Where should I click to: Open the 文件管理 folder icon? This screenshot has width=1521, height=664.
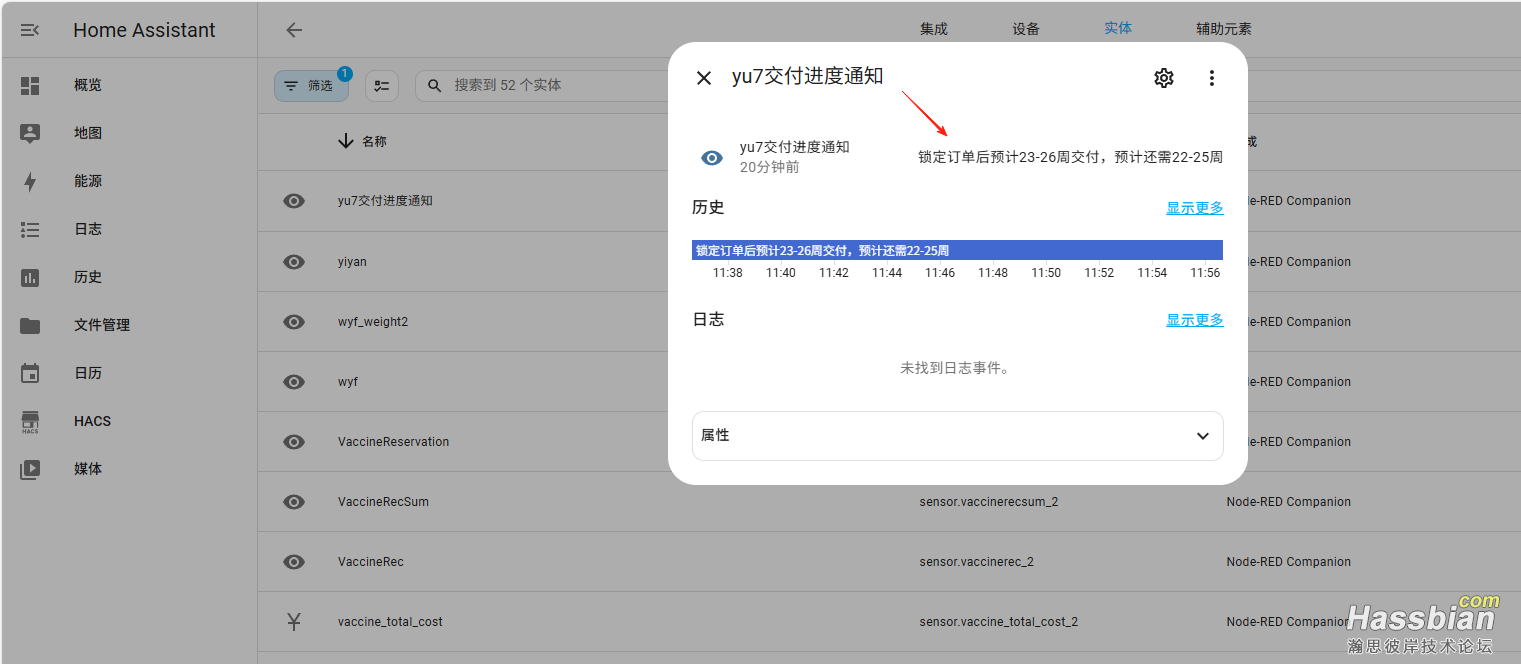point(30,325)
